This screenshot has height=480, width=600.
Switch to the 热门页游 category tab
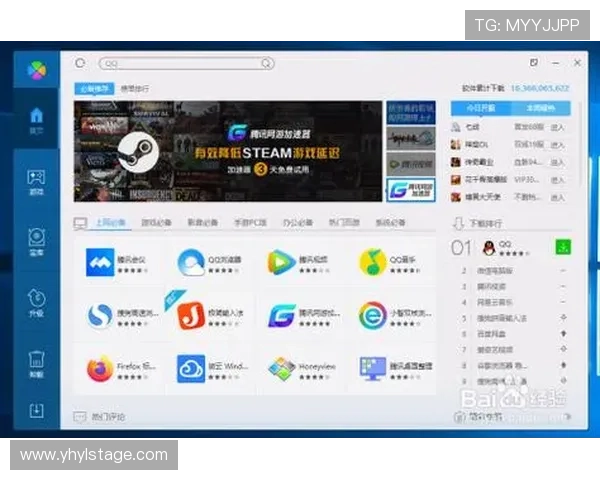tap(344, 222)
